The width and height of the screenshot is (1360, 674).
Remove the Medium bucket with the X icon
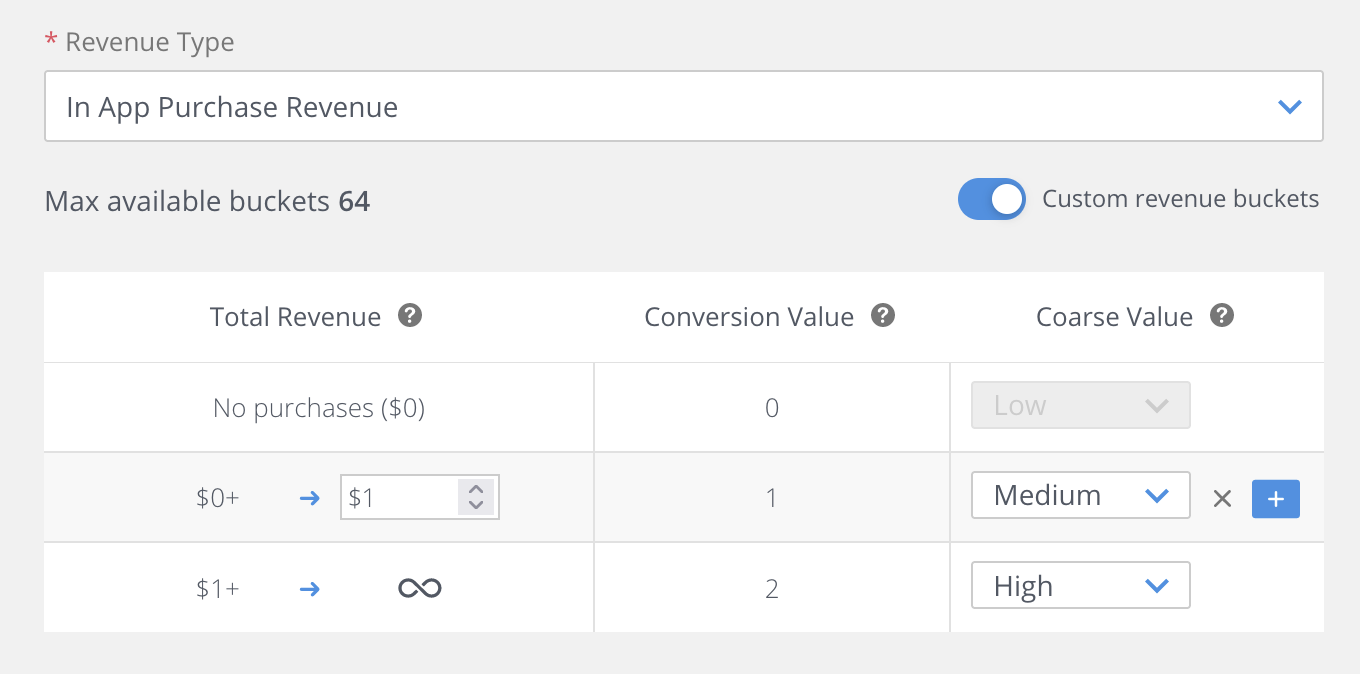pos(1222,497)
